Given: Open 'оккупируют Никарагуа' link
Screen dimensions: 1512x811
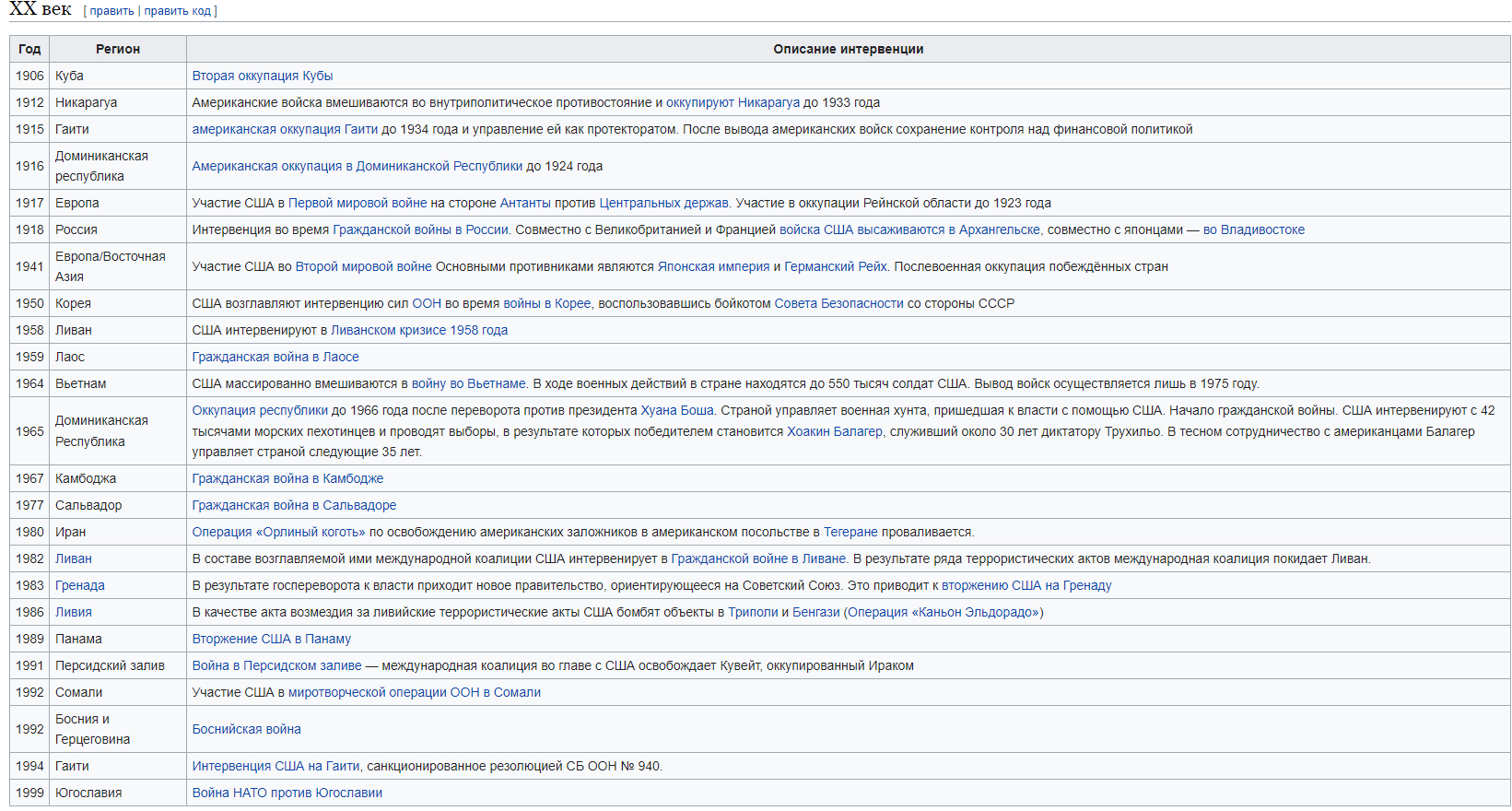Looking at the screenshot, I should [733, 102].
